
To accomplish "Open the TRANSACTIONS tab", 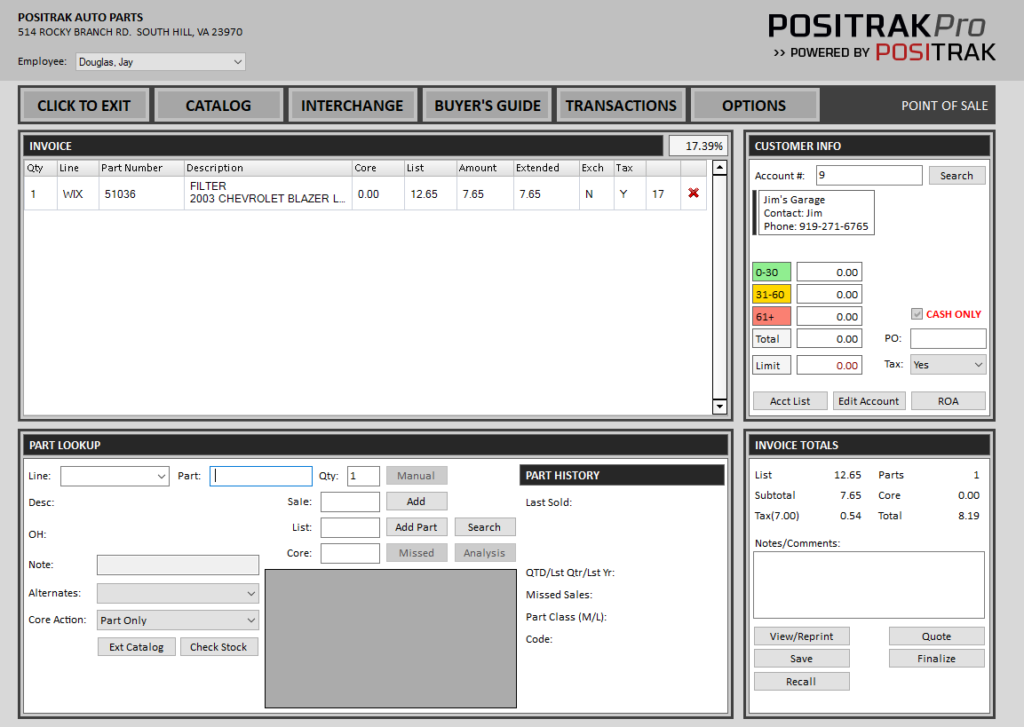I will click(621, 105).
